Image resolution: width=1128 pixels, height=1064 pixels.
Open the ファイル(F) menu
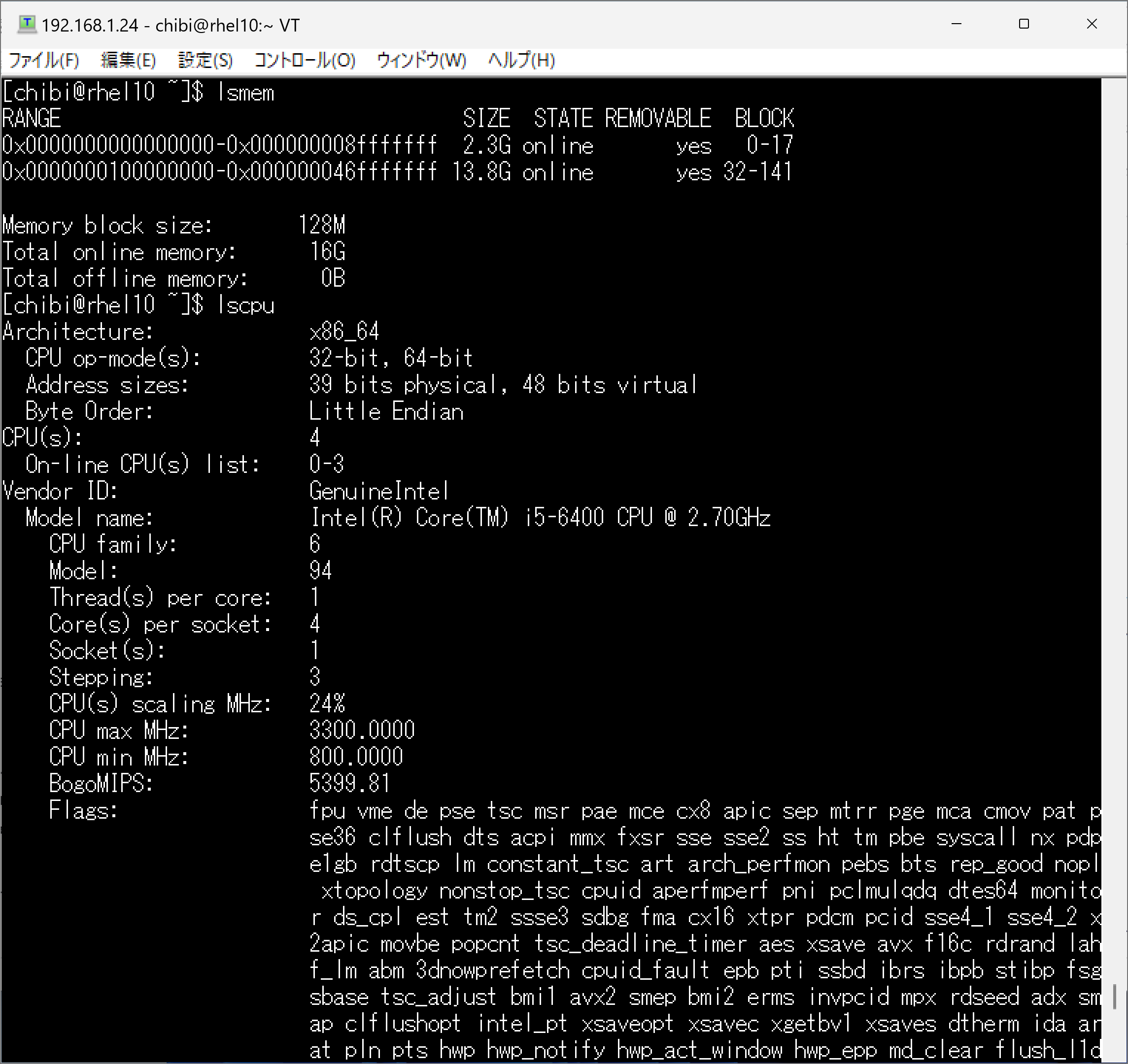[x=44, y=60]
